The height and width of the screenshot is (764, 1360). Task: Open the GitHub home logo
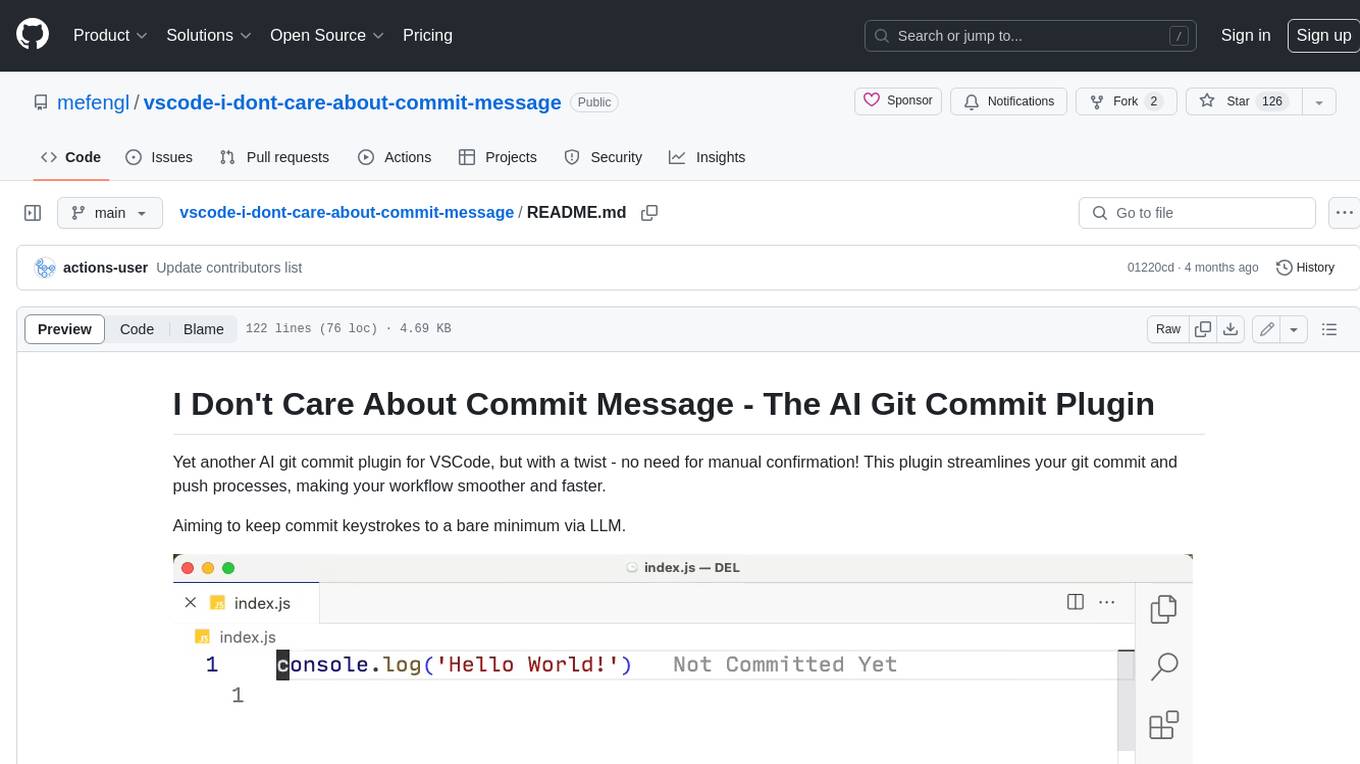coord(32,35)
